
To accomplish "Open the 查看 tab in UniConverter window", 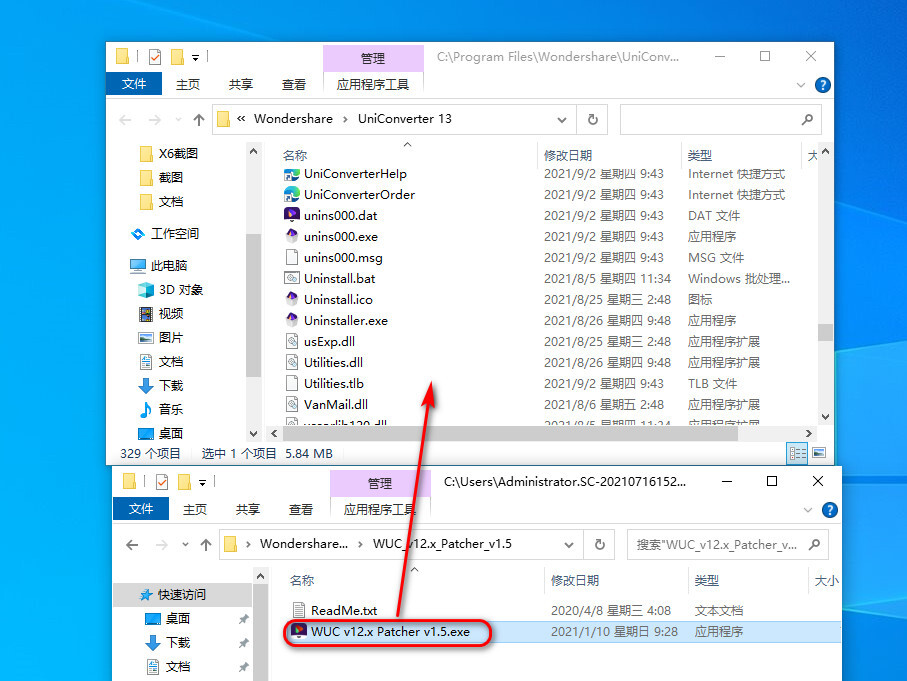I will [294, 85].
